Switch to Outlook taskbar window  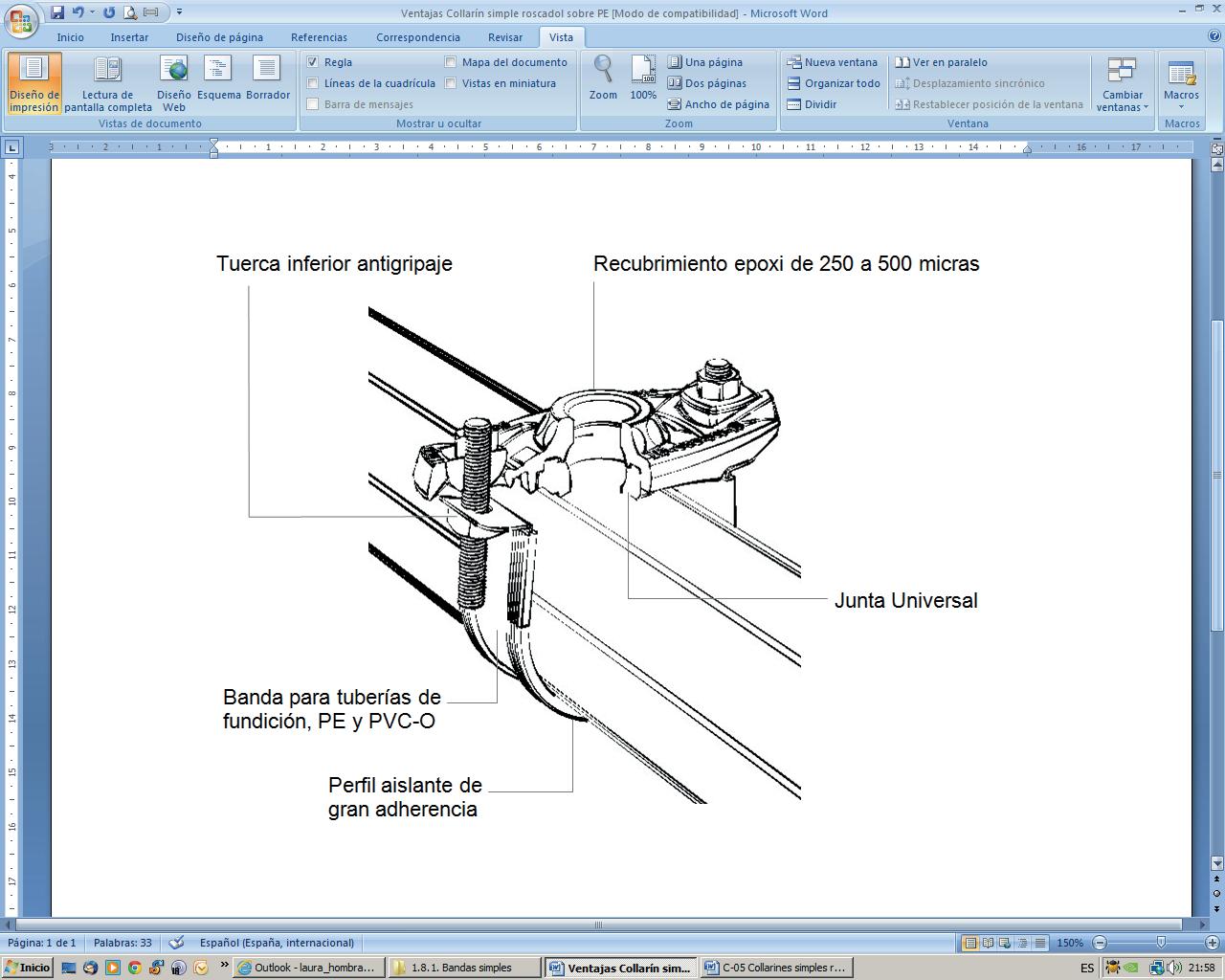[x=309, y=968]
